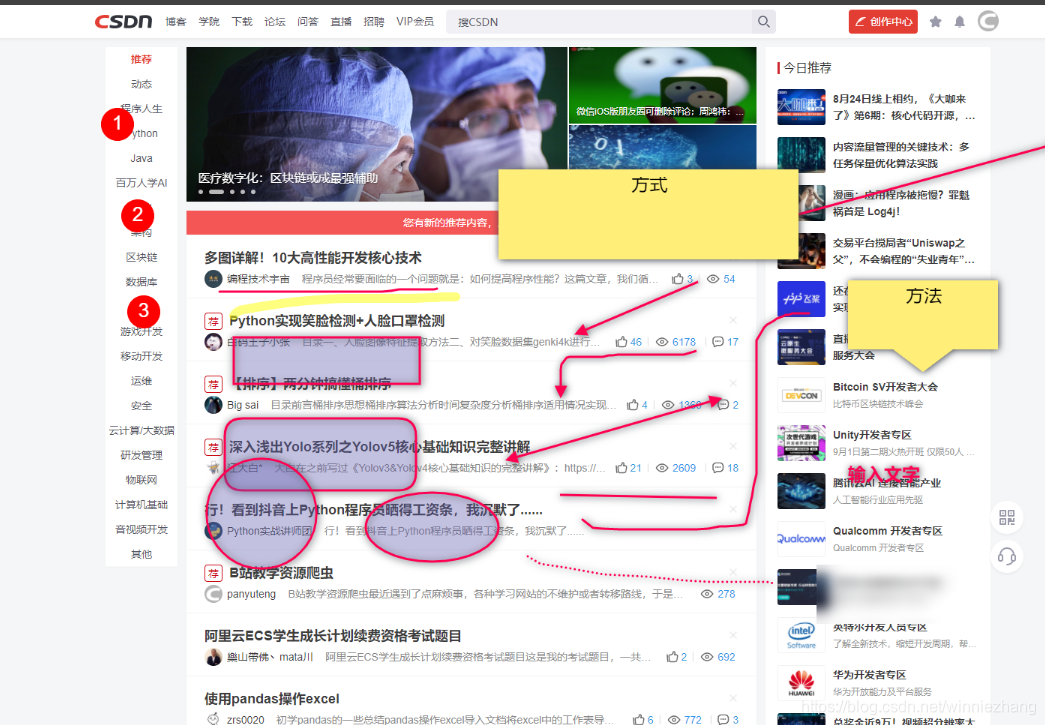Open VIP会员 in the top navigation
This screenshot has height=725, width=1045.
tap(415, 21)
